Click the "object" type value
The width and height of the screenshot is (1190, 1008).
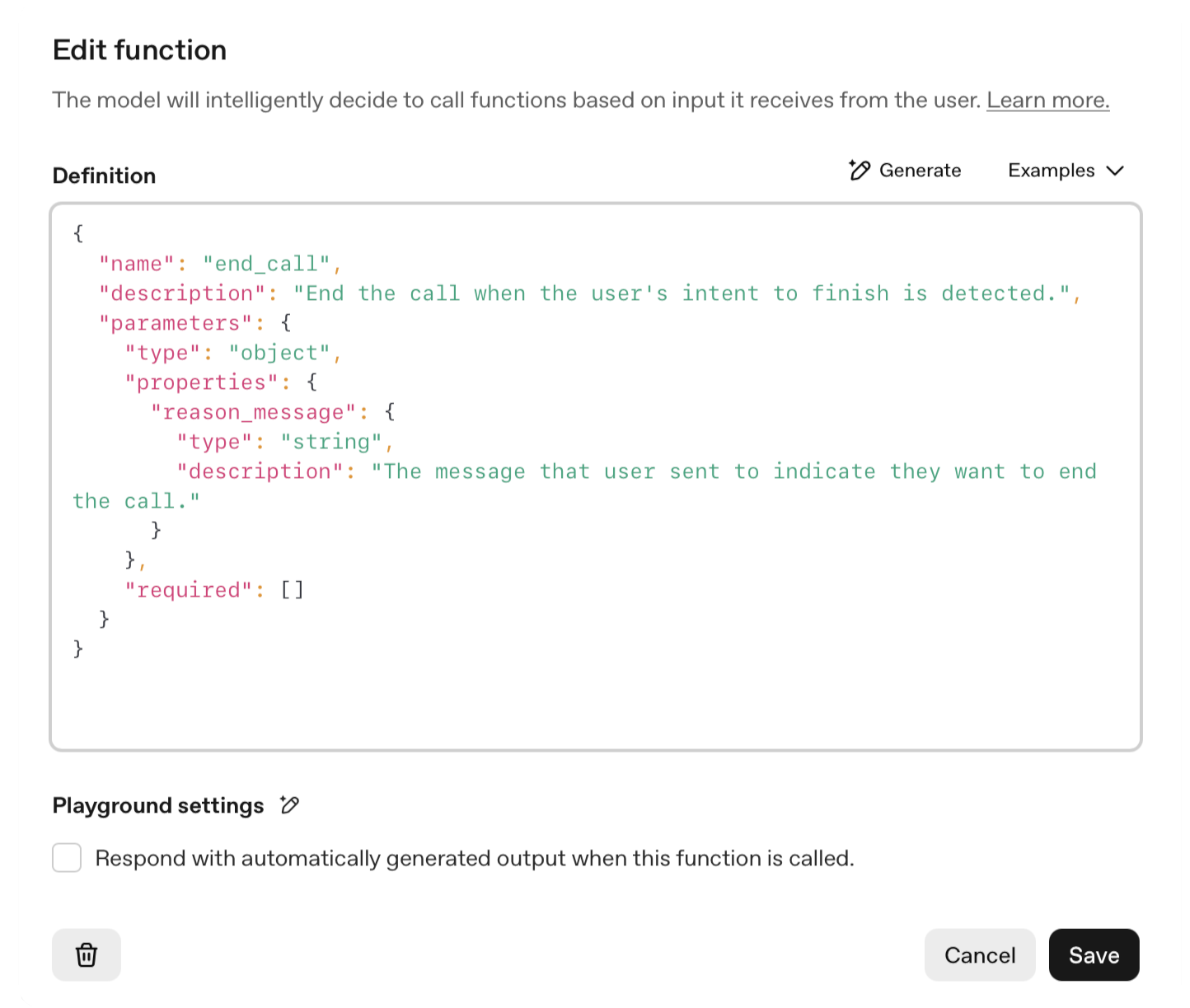tap(279, 353)
